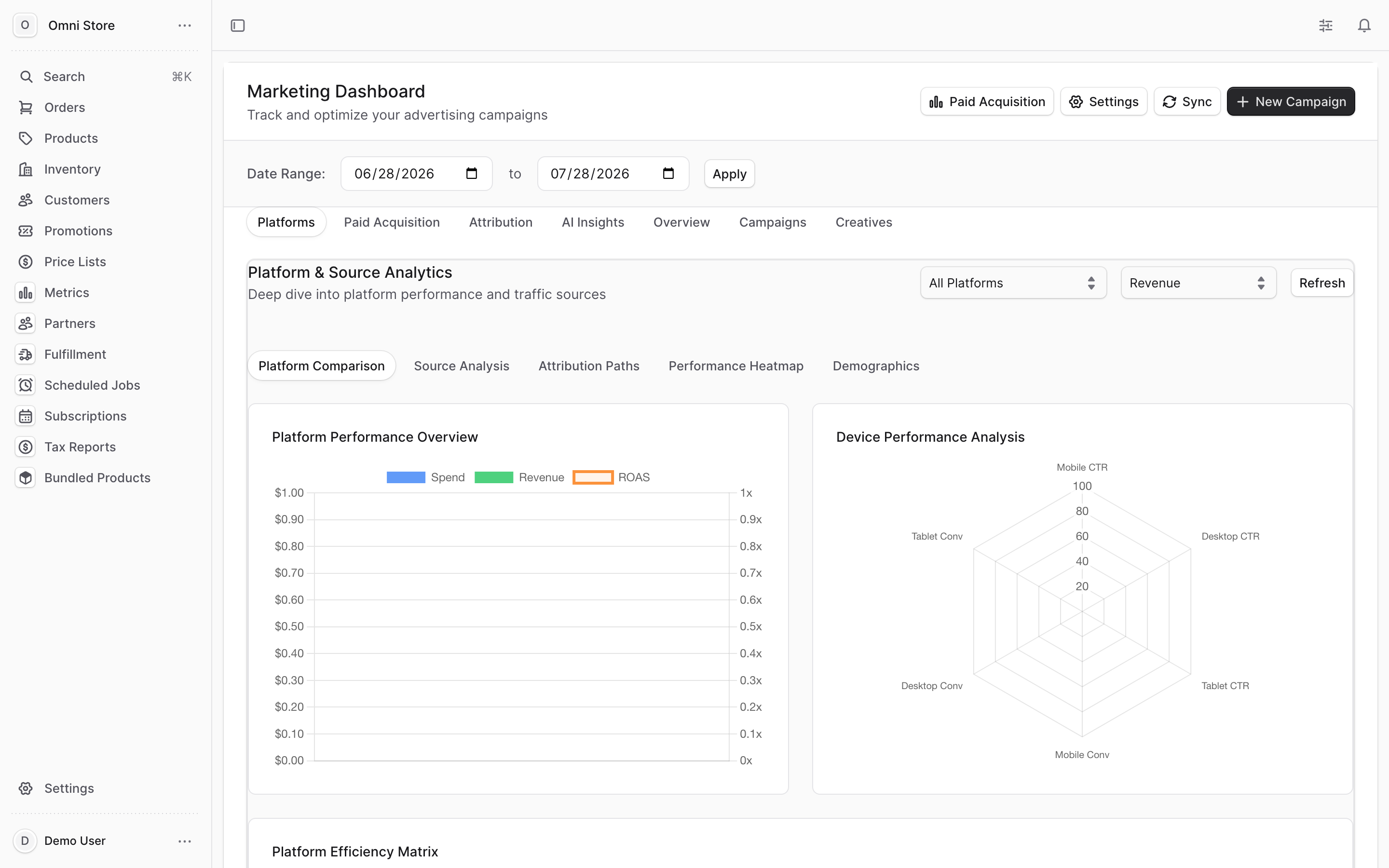Open Demo User options ellipsis menu
Viewport: 1389px width, 868px height.
185,841
